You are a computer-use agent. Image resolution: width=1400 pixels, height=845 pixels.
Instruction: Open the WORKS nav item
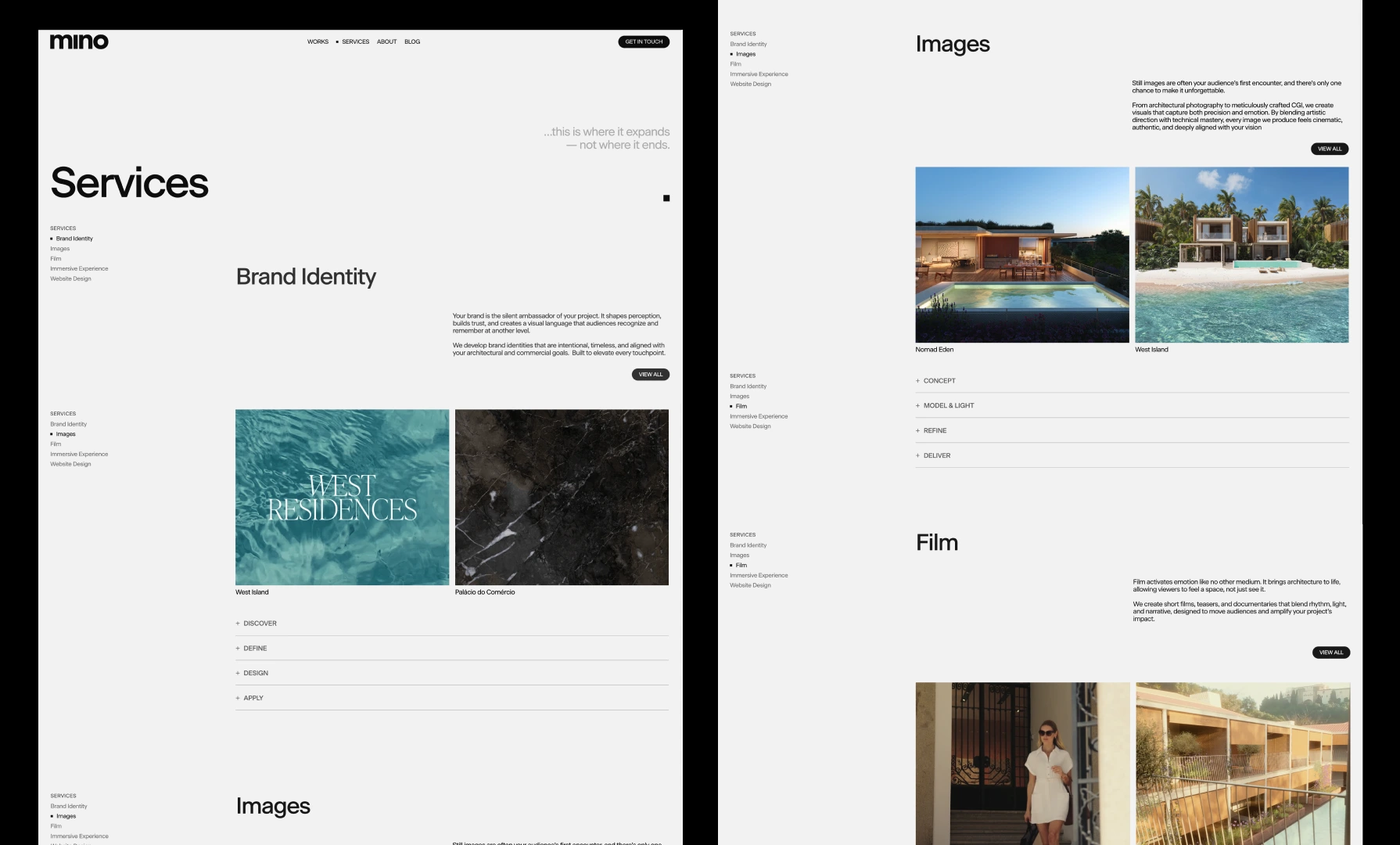(x=318, y=41)
